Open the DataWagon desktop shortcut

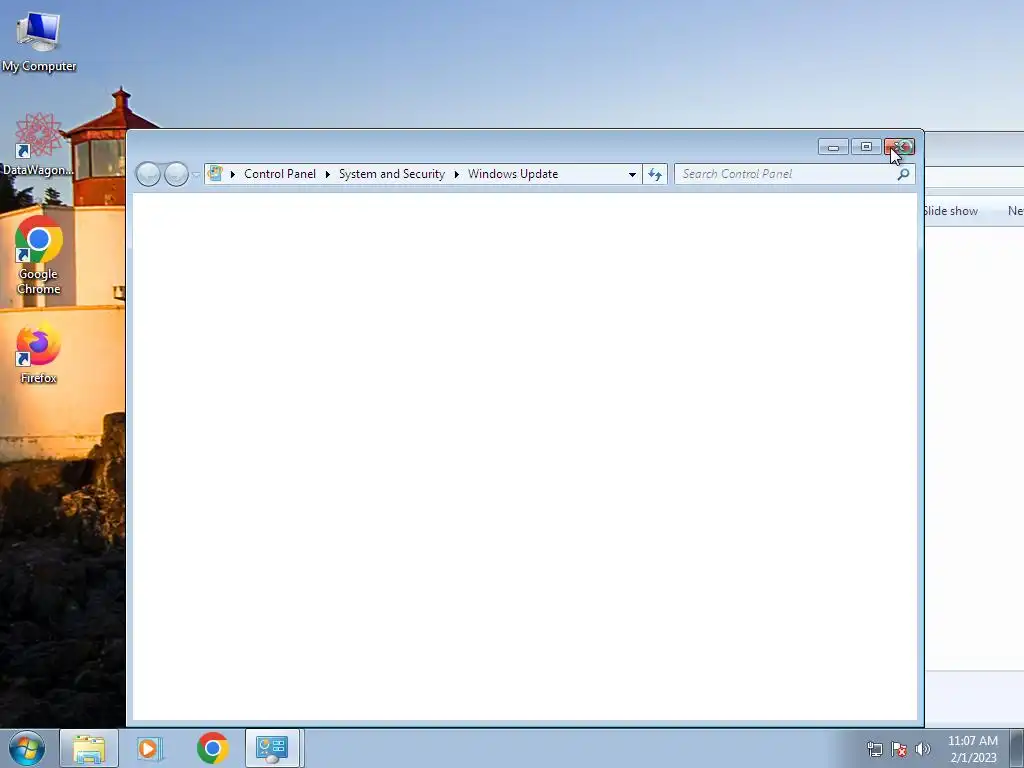coord(38,144)
